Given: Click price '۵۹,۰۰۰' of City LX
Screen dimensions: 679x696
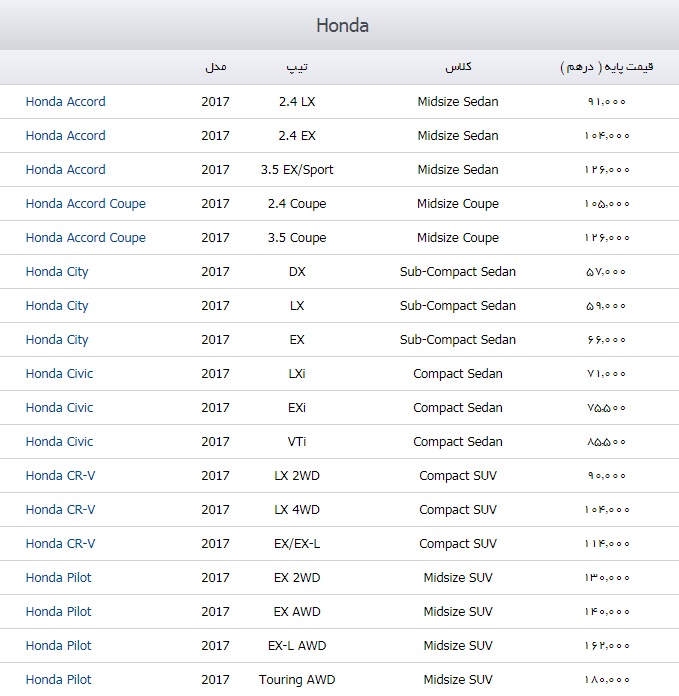Looking at the screenshot, I should tap(606, 306).
